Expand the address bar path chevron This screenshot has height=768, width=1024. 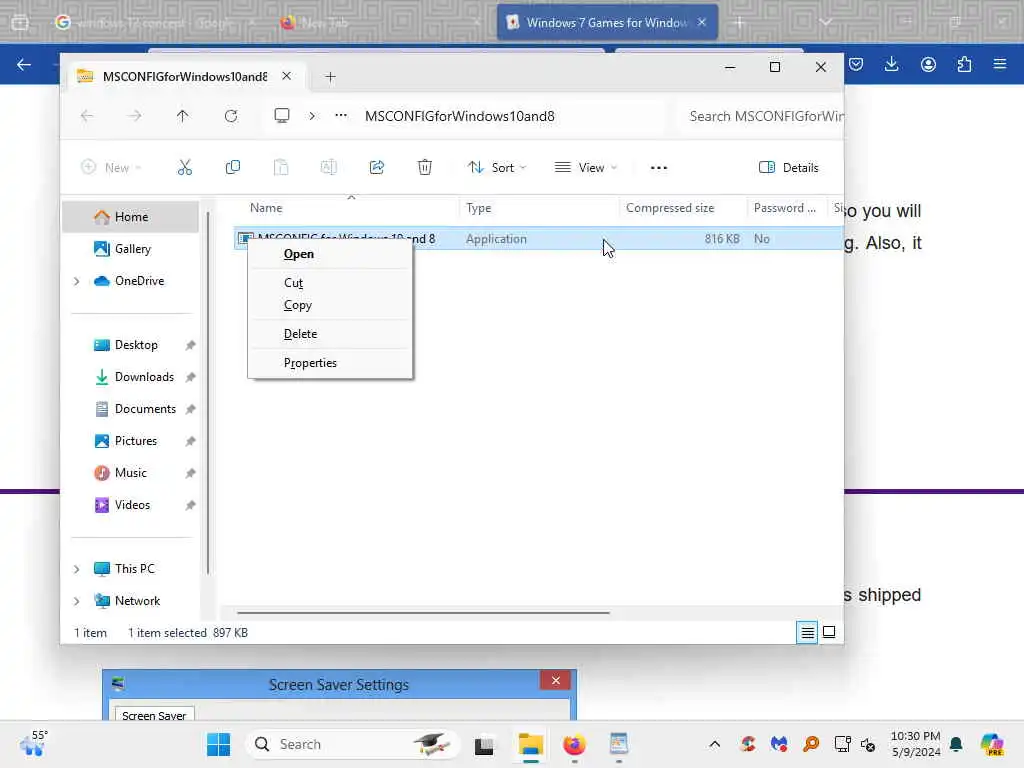[312, 116]
